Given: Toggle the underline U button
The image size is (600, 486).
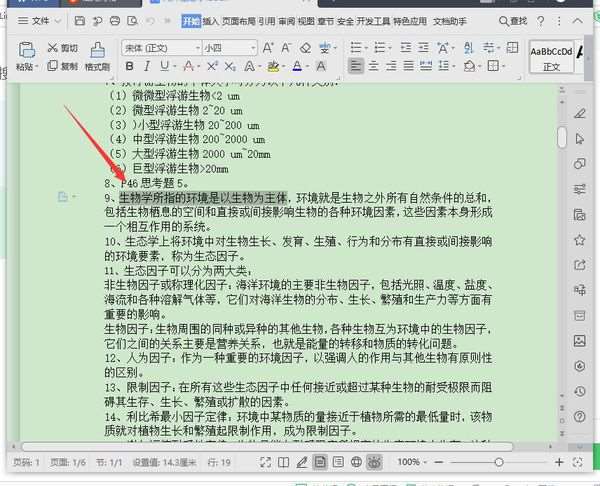Looking at the screenshot, I should (x=165, y=66).
